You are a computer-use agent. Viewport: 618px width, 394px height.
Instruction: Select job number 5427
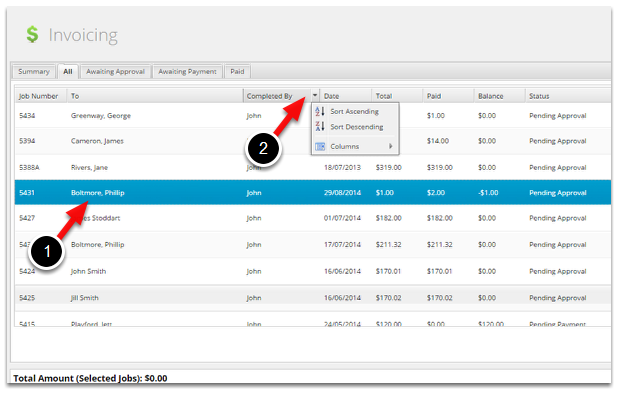27,218
